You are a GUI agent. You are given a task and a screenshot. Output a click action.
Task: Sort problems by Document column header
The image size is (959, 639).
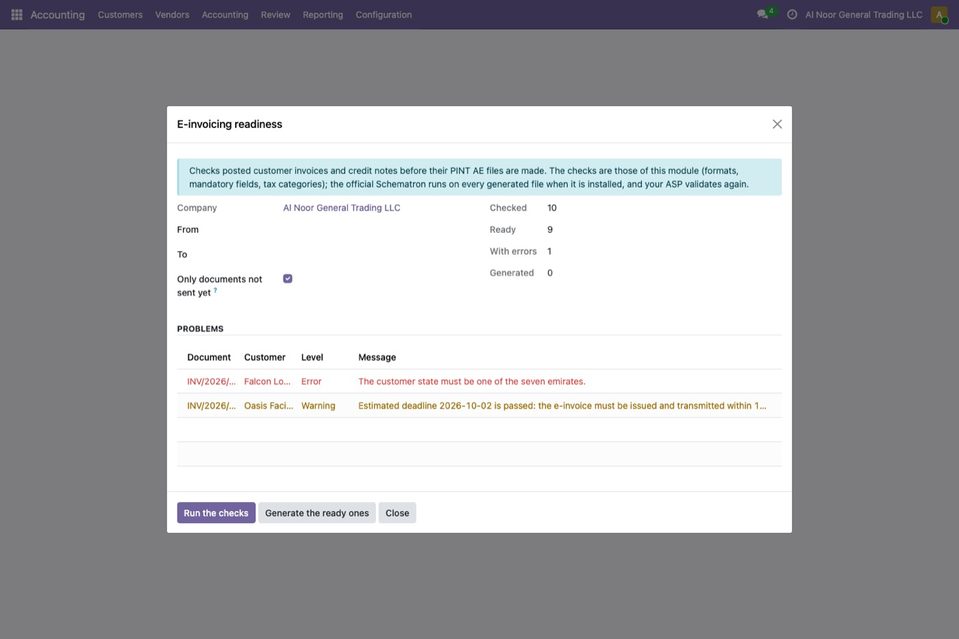[x=209, y=357]
